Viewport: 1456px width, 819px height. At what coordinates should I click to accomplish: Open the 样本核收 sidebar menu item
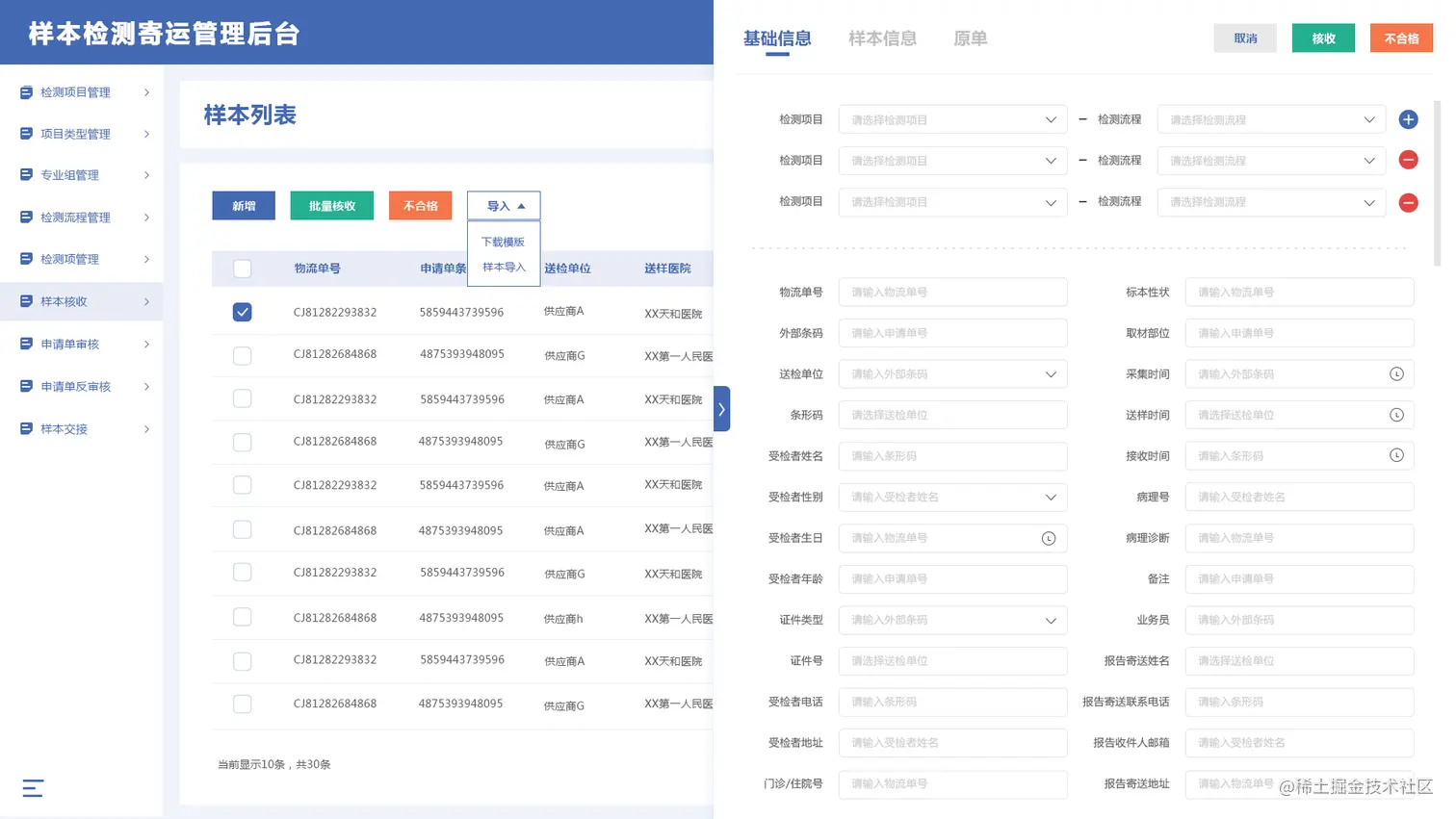(x=82, y=301)
